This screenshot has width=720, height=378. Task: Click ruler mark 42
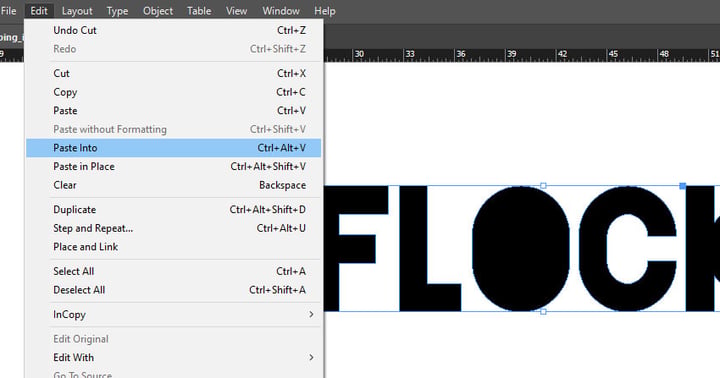point(562,54)
